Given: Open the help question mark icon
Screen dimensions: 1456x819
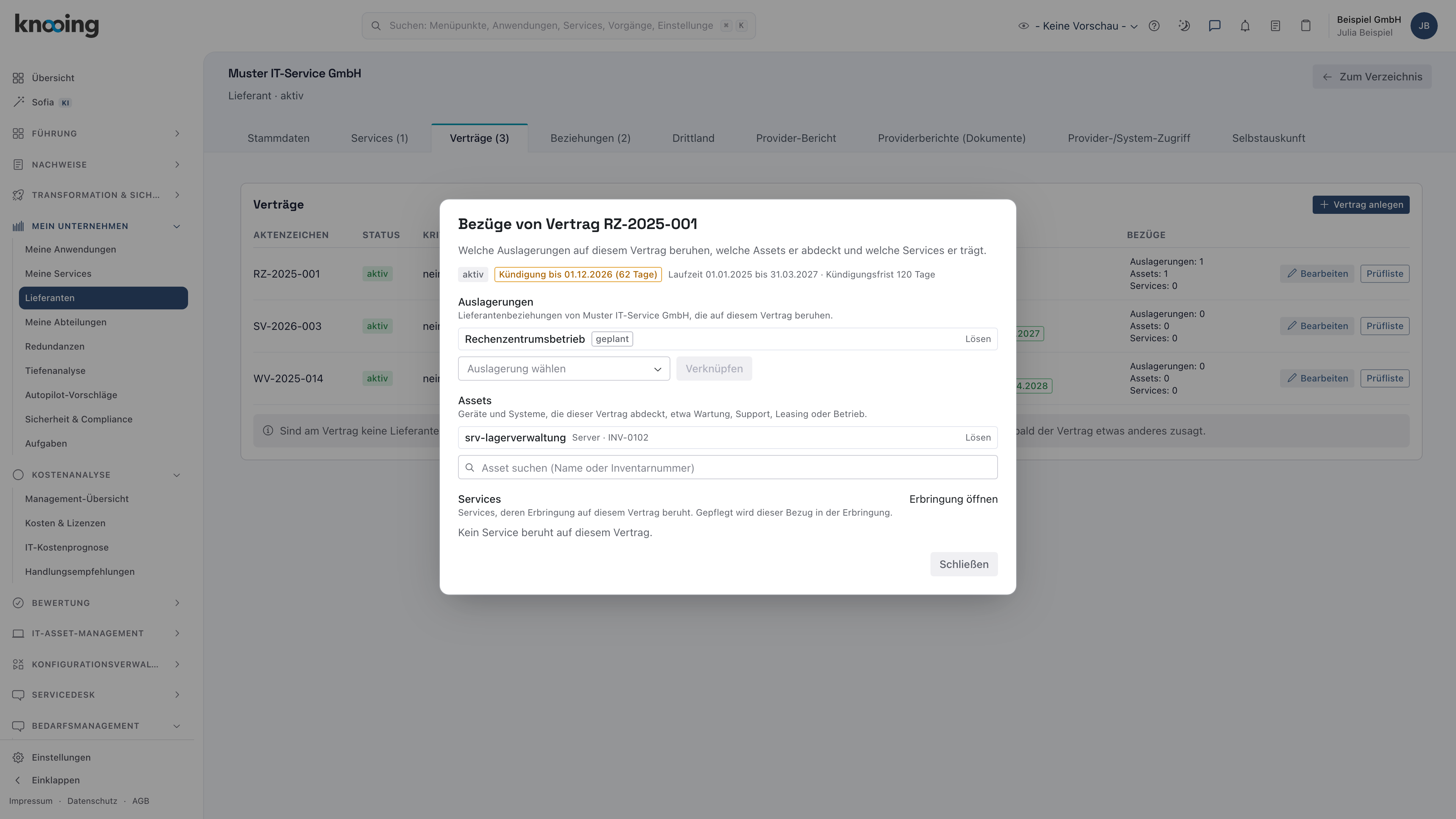Looking at the screenshot, I should click(x=1154, y=26).
